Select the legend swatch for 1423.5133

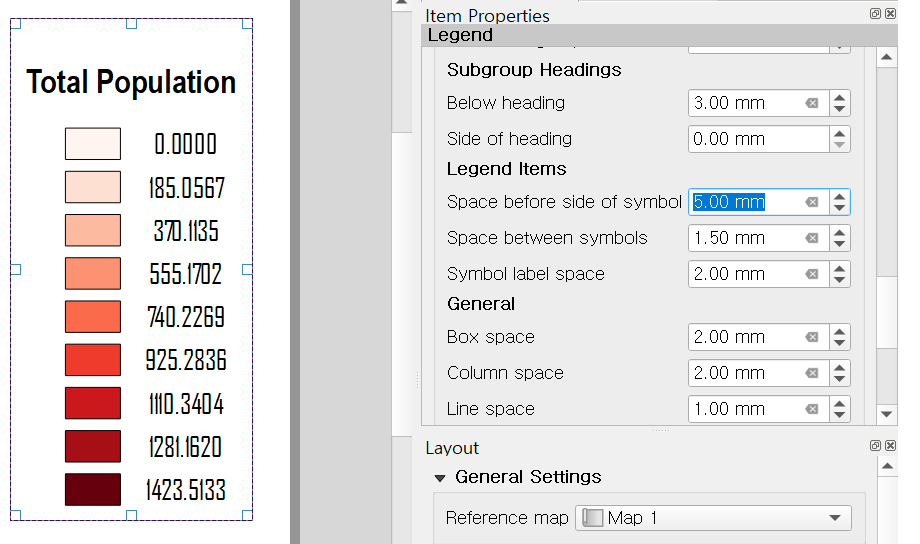click(x=93, y=489)
